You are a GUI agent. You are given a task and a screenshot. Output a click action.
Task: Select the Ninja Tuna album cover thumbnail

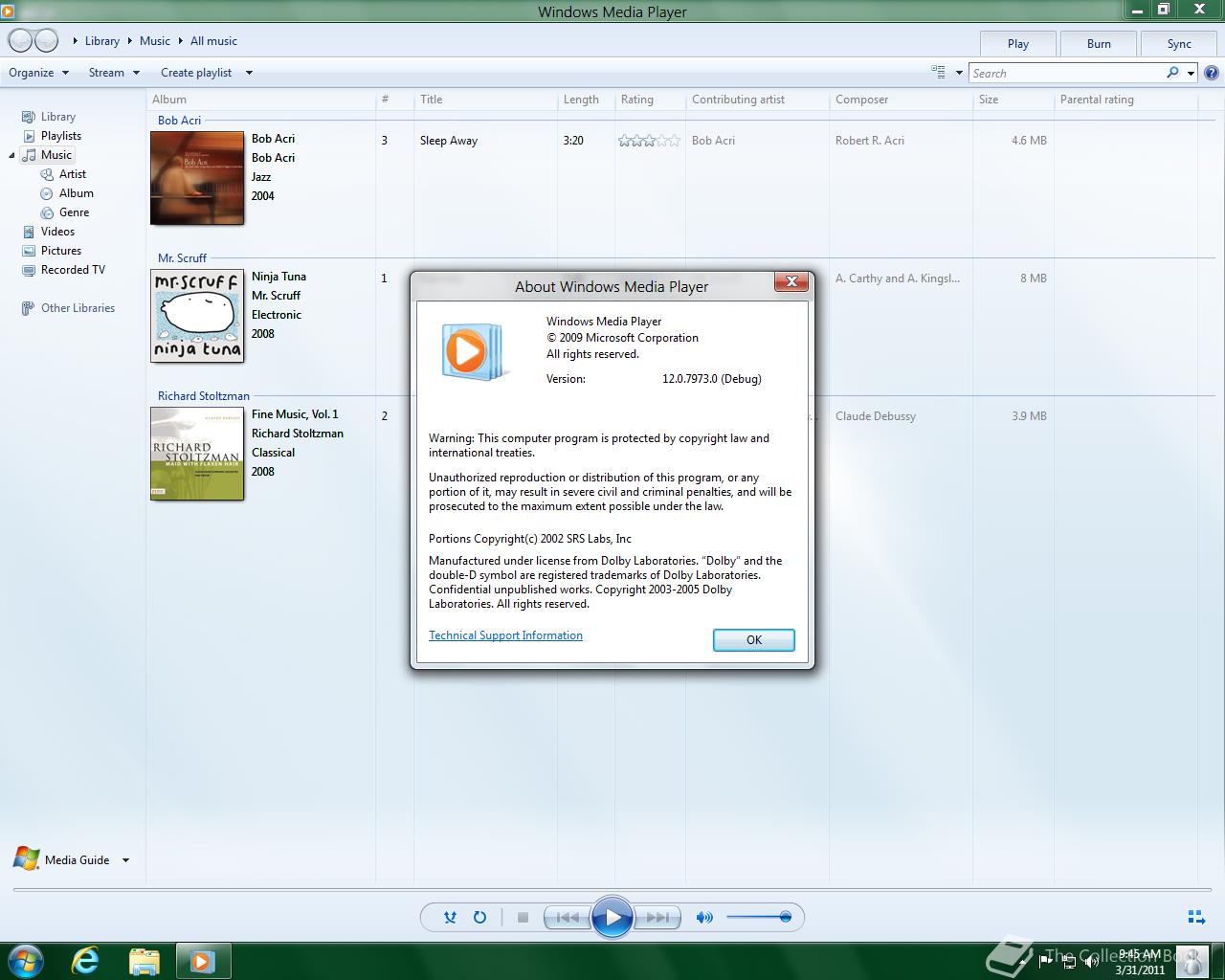coord(197,316)
